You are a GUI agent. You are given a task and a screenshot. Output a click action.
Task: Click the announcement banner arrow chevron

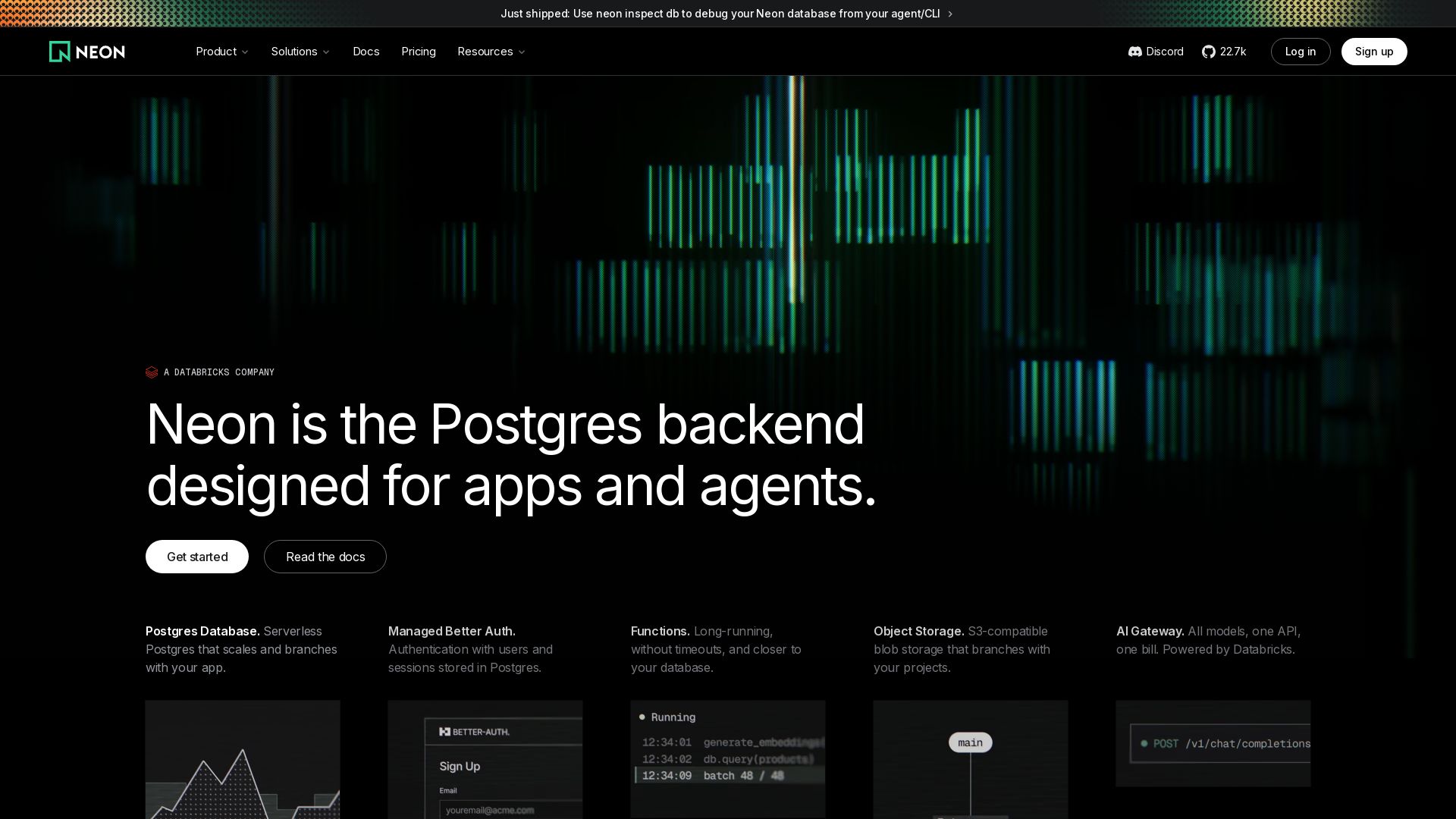[950, 14]
